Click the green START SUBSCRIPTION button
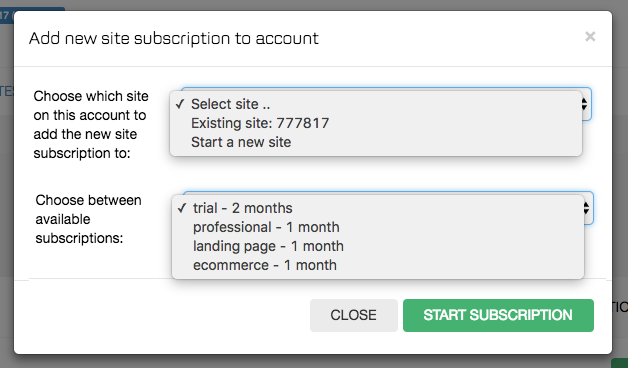This screenshot has width=628, height=368. tap(498, 316)
